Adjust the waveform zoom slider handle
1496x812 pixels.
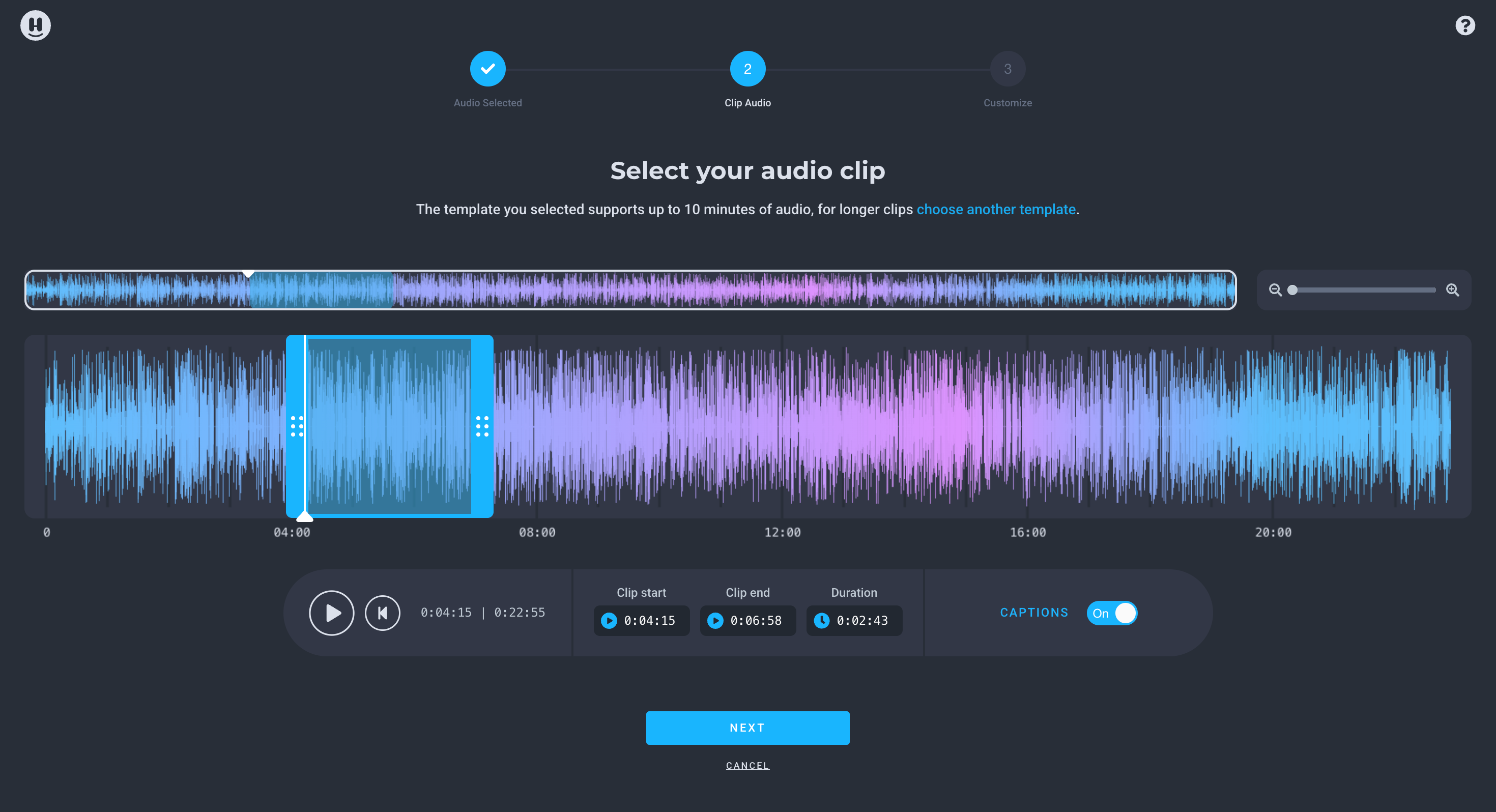coord(1293,290)
